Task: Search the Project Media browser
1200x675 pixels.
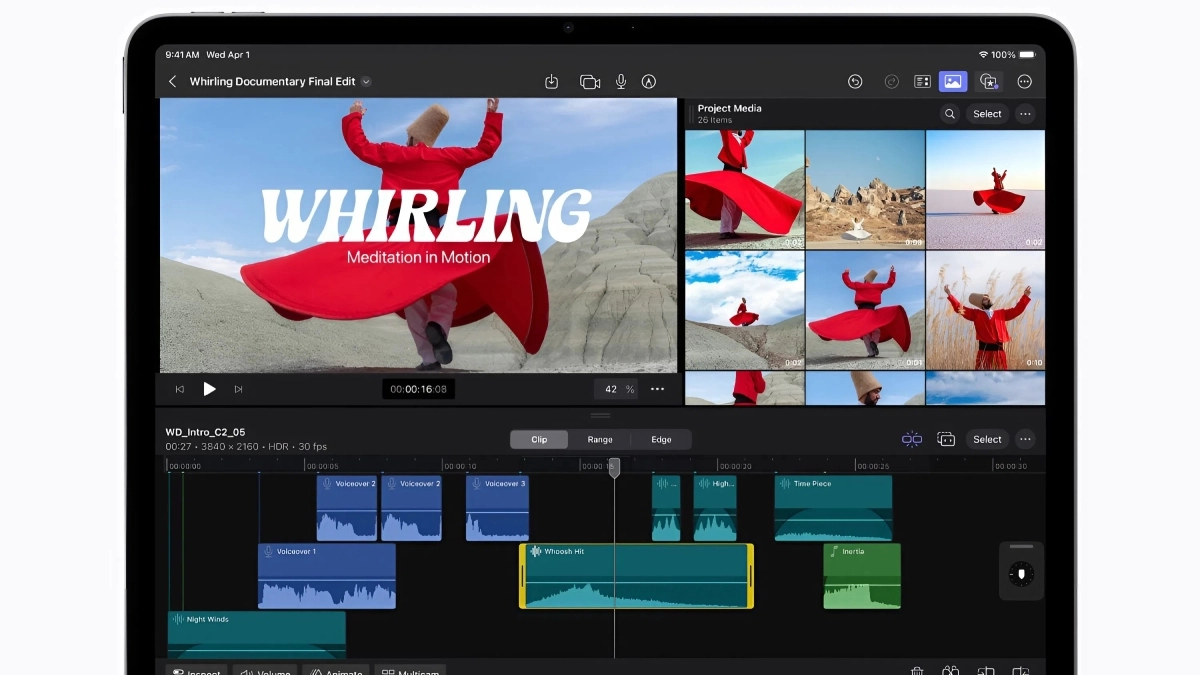Action: pos(950,114)
